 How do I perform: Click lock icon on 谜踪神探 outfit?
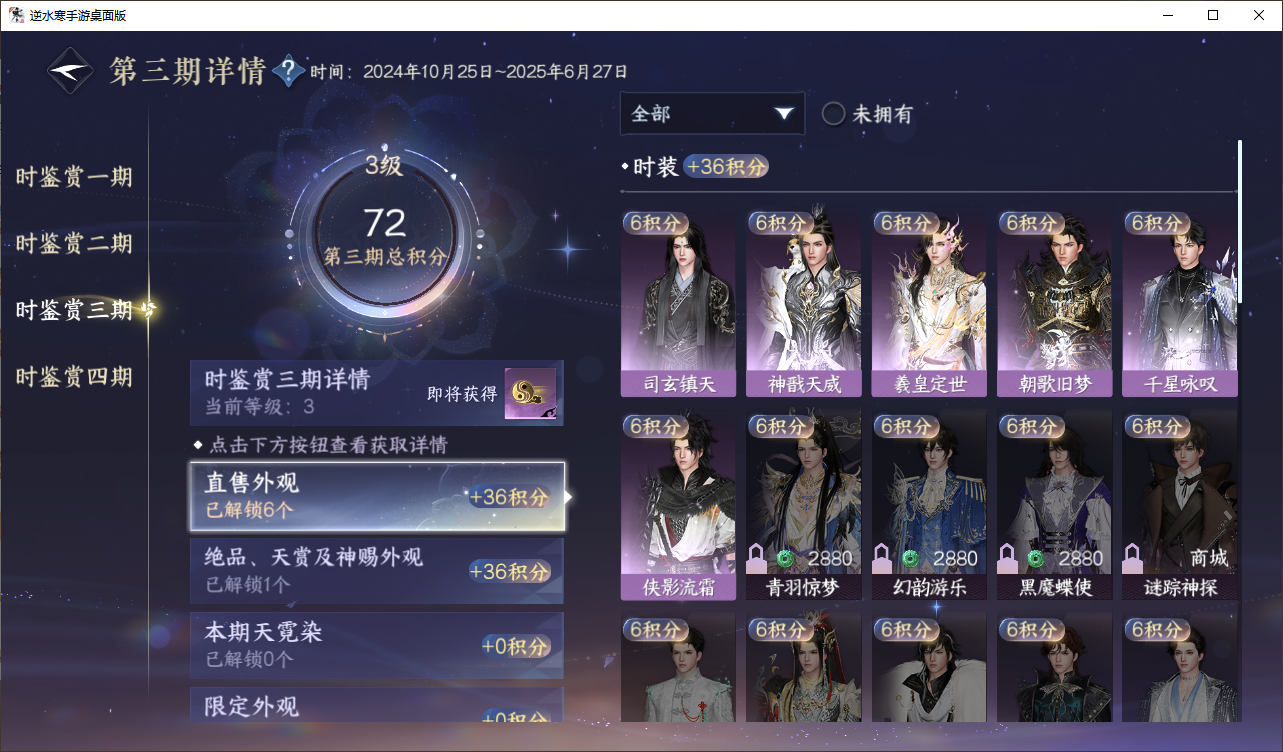pos(1133,556)
